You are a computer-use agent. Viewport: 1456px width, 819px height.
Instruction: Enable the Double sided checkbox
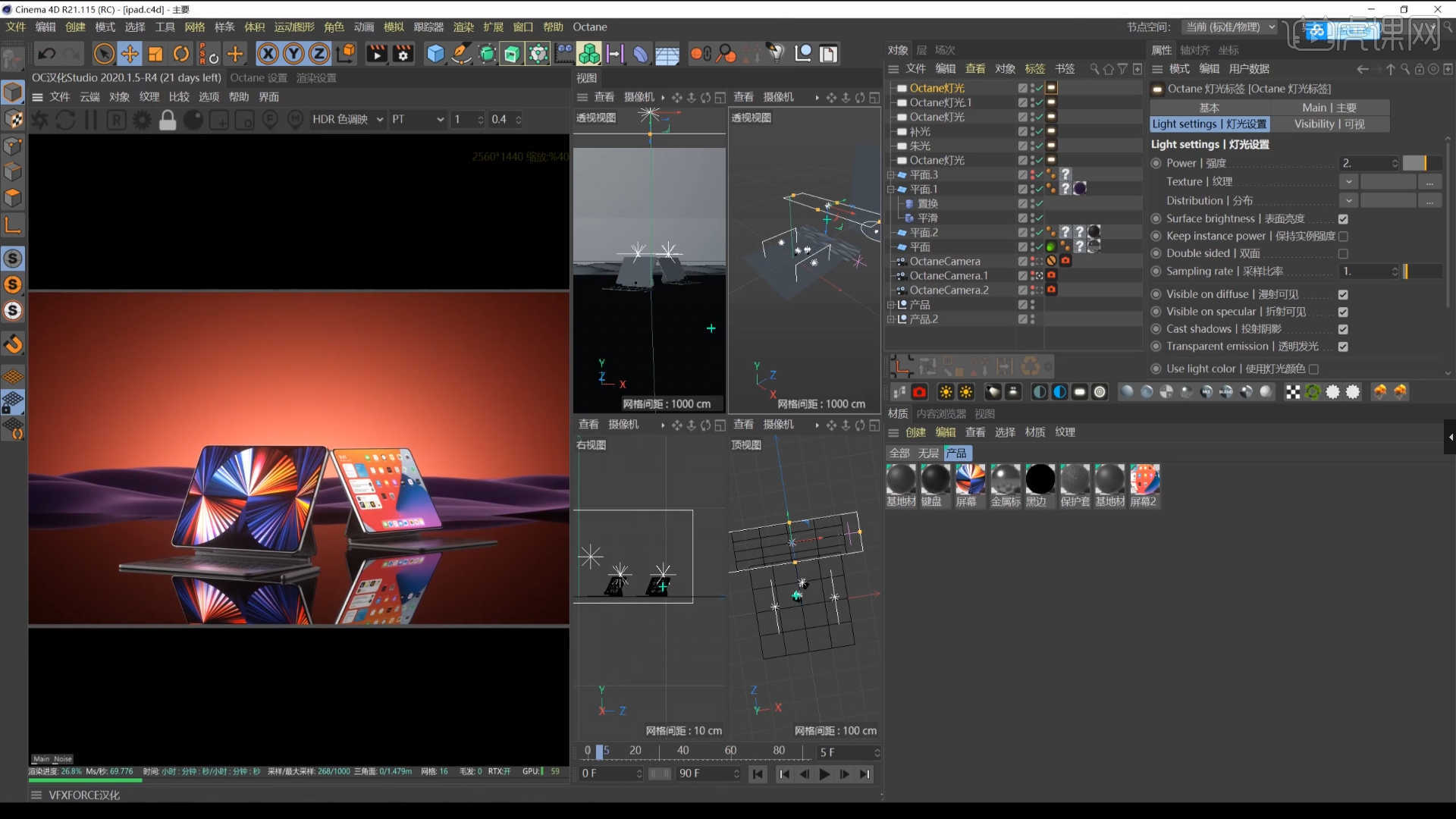pyautogui.click(x=1343, y=254)
